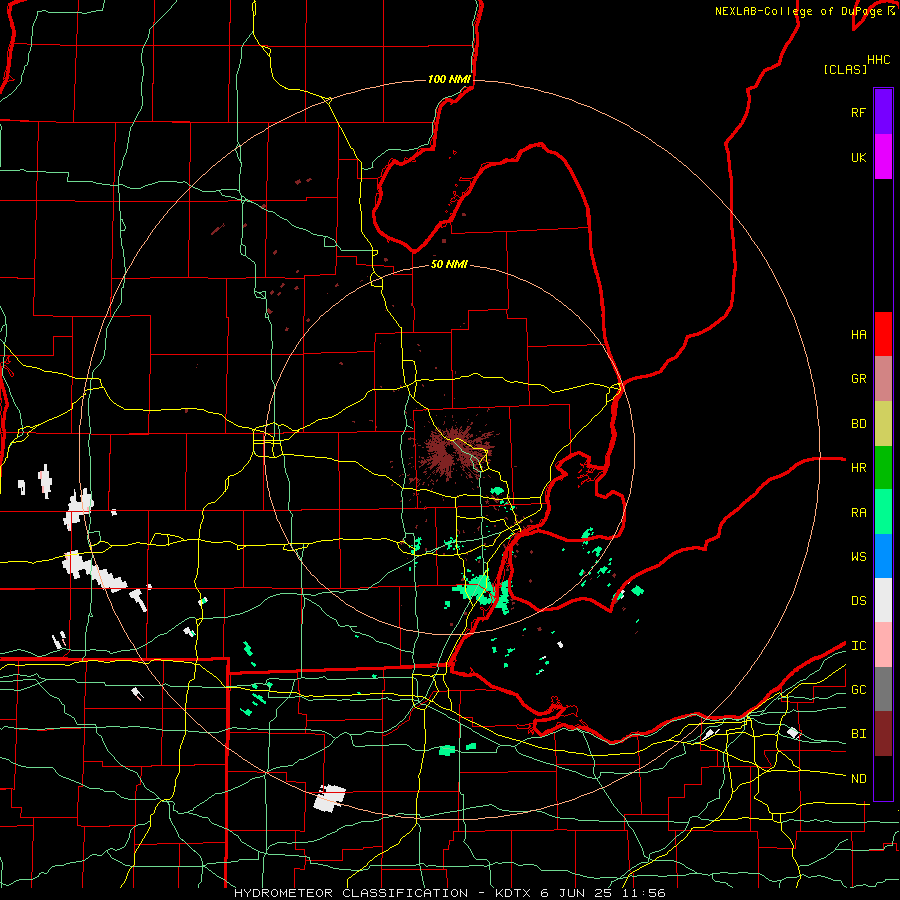Click the 'RA' legend label
Viewport: 900px width, 900px height.
click(x=858, y=512)
